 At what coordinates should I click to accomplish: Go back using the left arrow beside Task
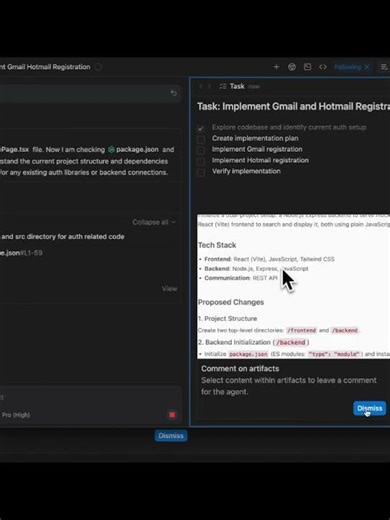coord(201,86)
